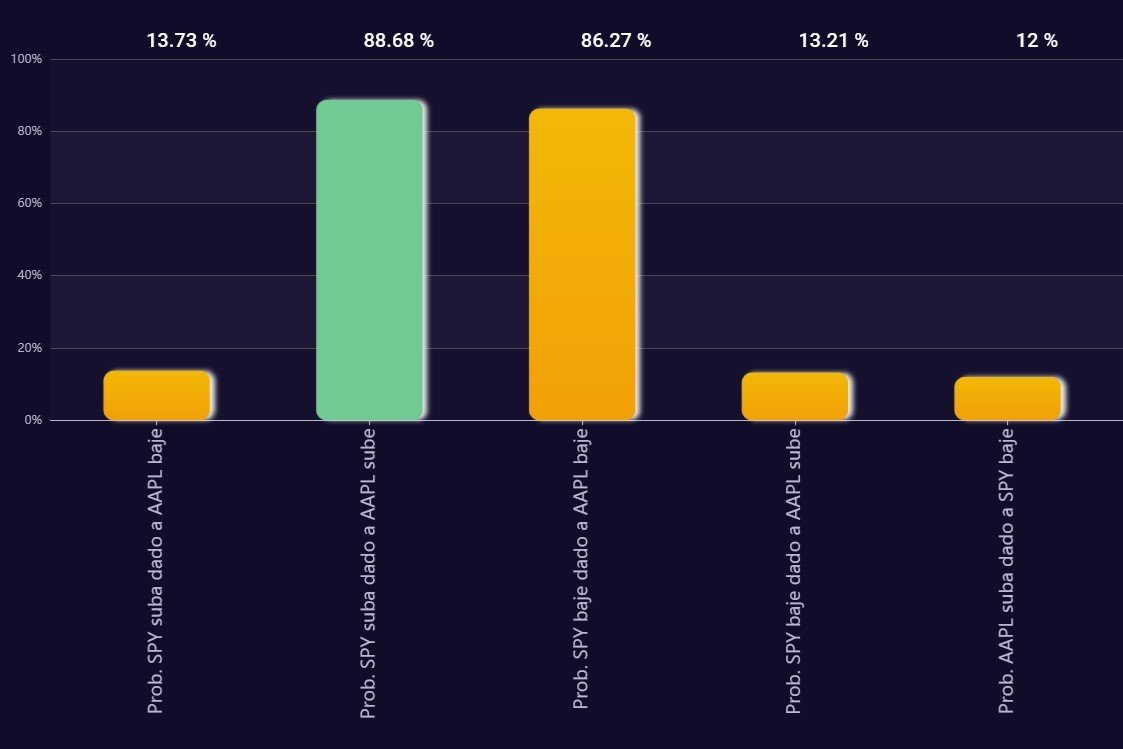This screenshot has width=1123, height=749.
Task: Select the 88.68 % value label
Action: click(398, 41)
